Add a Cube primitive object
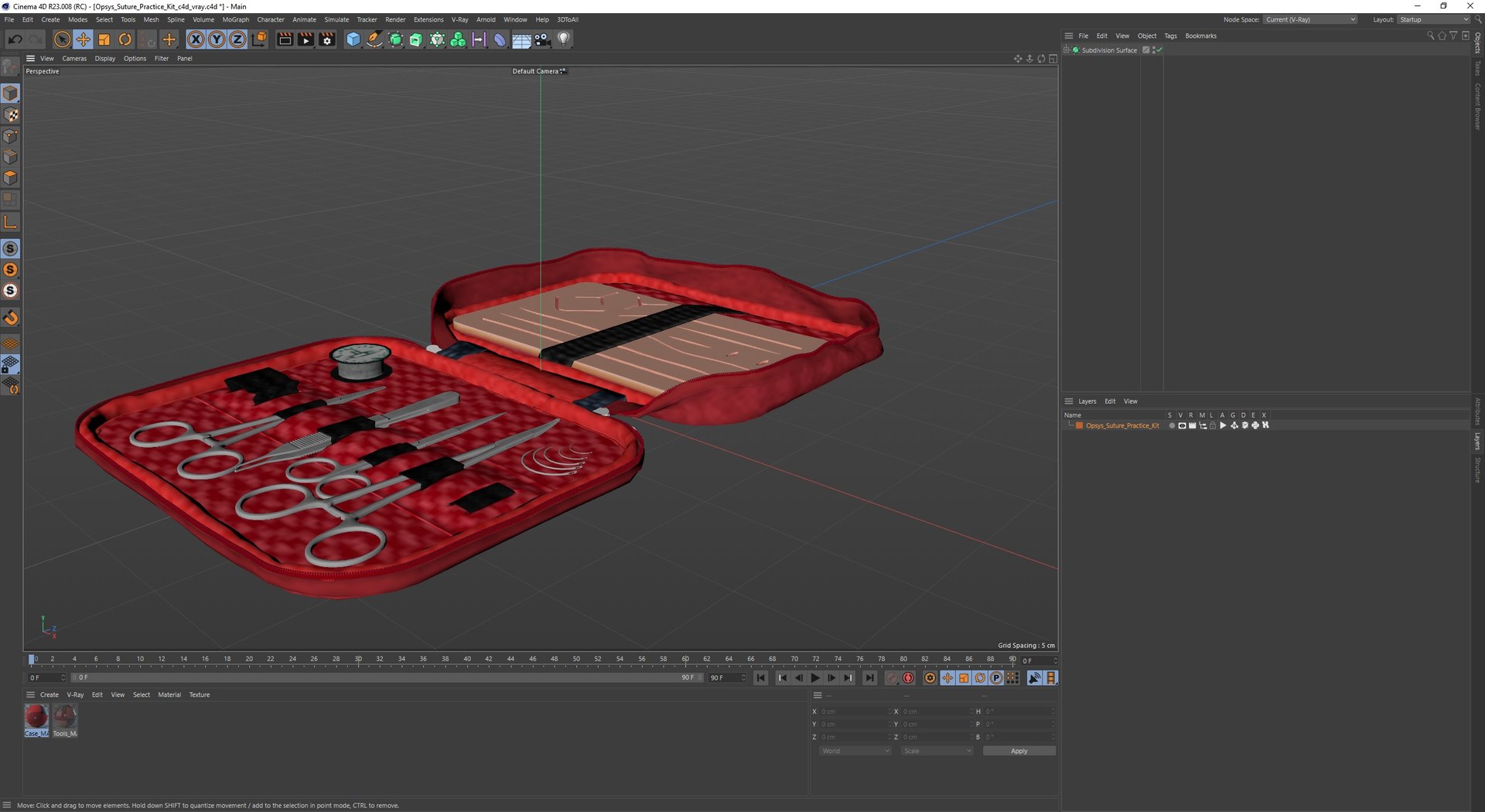Viewport: 1485px width, 812px height. [353, 39]
